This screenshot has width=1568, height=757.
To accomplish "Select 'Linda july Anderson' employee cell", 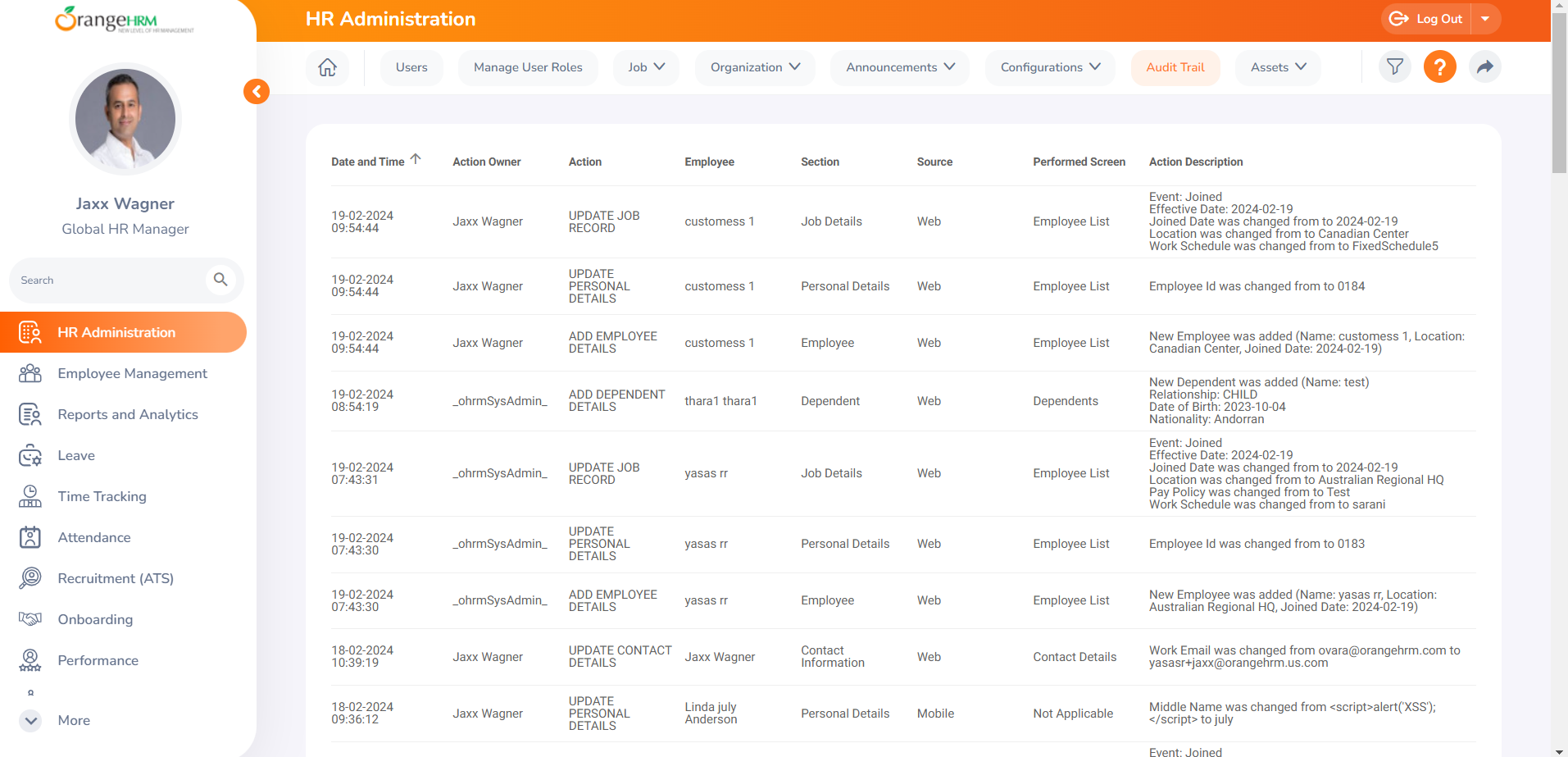I will pyautogui.click(x=711, y=714).
